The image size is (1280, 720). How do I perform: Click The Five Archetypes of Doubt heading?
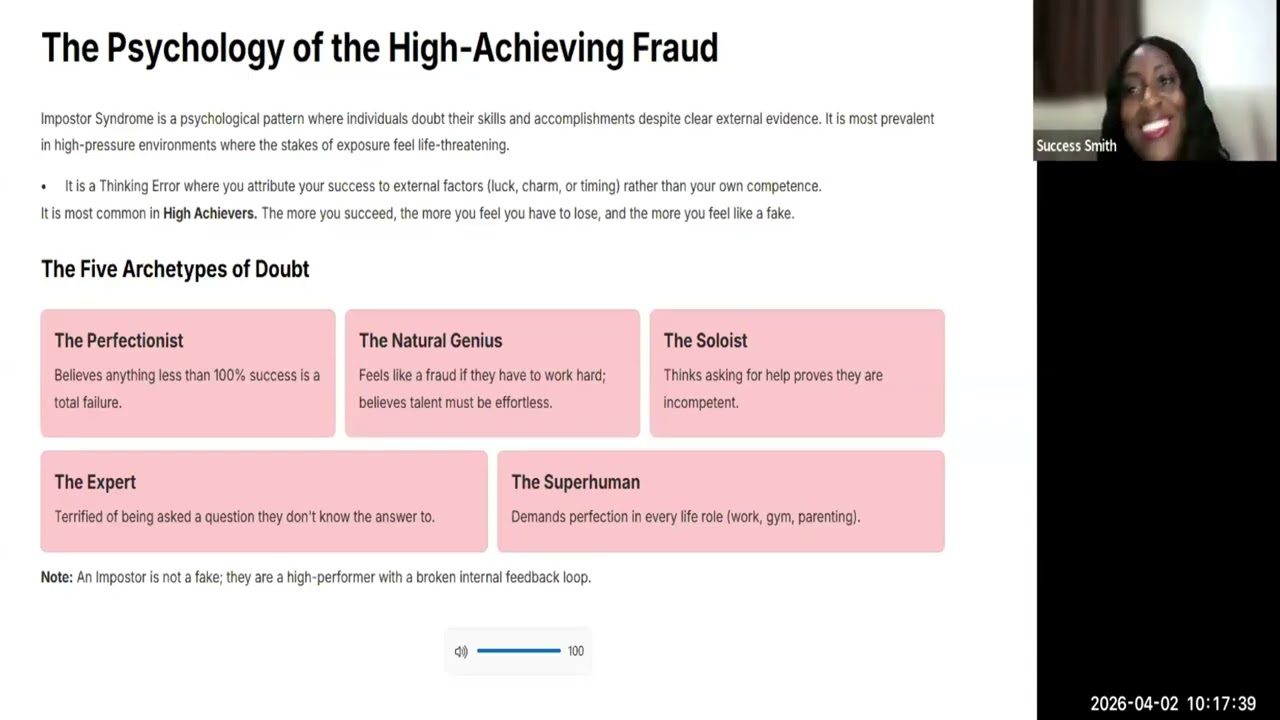(x=175, y=269)
